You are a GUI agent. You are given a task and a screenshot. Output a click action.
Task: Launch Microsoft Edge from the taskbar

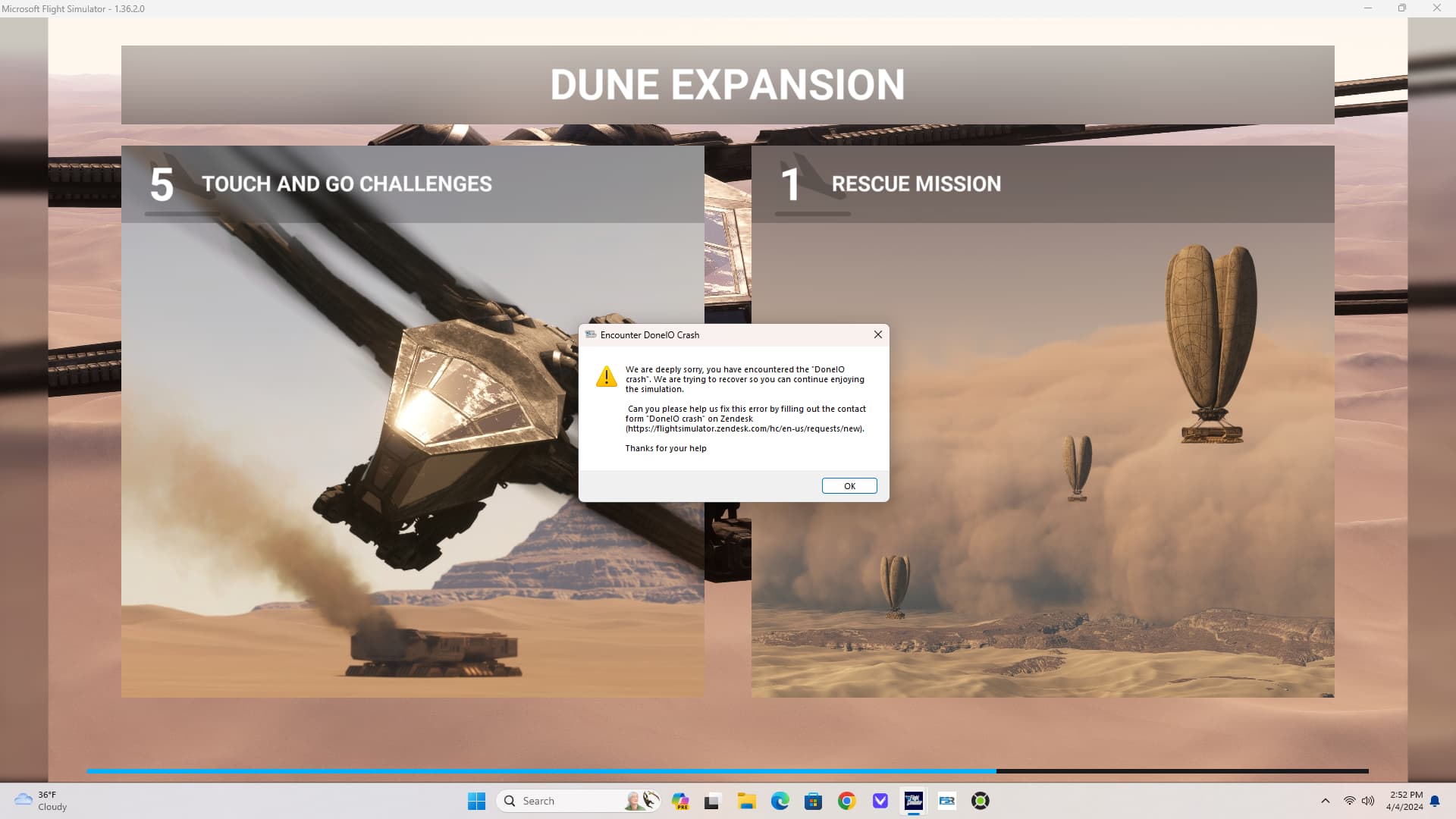[780, 801]
